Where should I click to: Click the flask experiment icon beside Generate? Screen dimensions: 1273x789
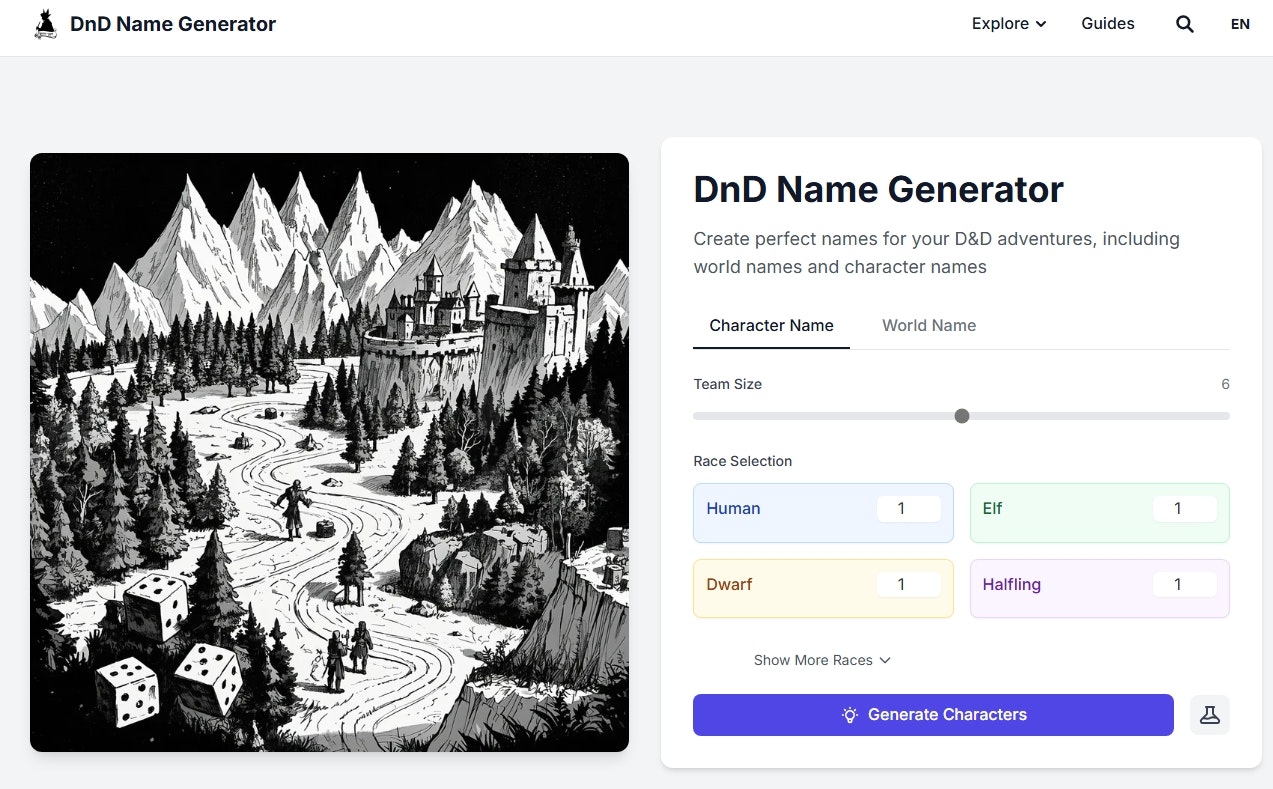click(x=1209, y=714)
